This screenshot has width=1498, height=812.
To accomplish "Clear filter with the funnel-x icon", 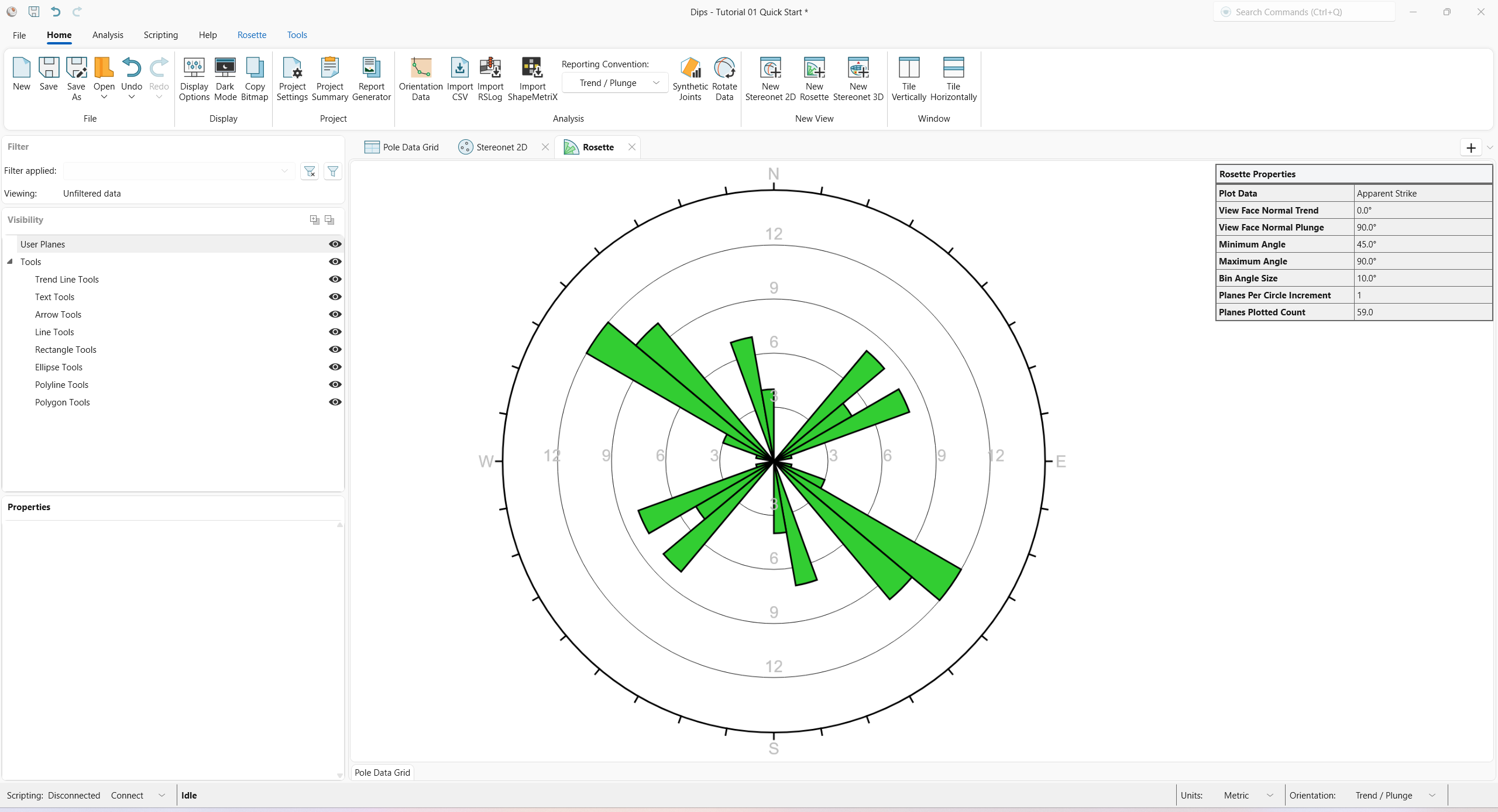I will coord(310,171).
